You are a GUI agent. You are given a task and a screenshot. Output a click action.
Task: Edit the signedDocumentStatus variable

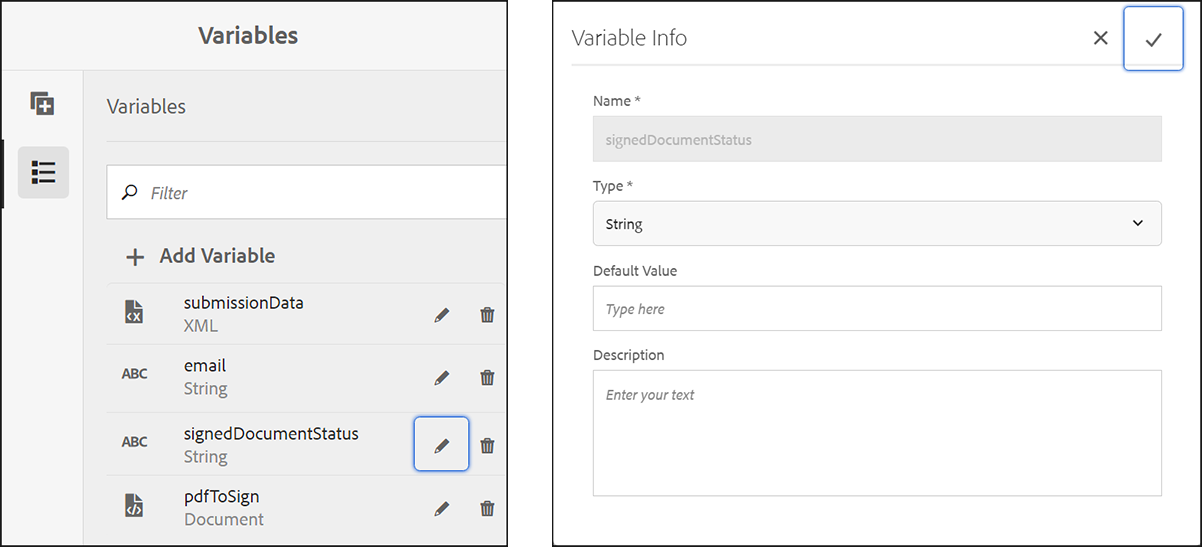click(x=441, y=445)
